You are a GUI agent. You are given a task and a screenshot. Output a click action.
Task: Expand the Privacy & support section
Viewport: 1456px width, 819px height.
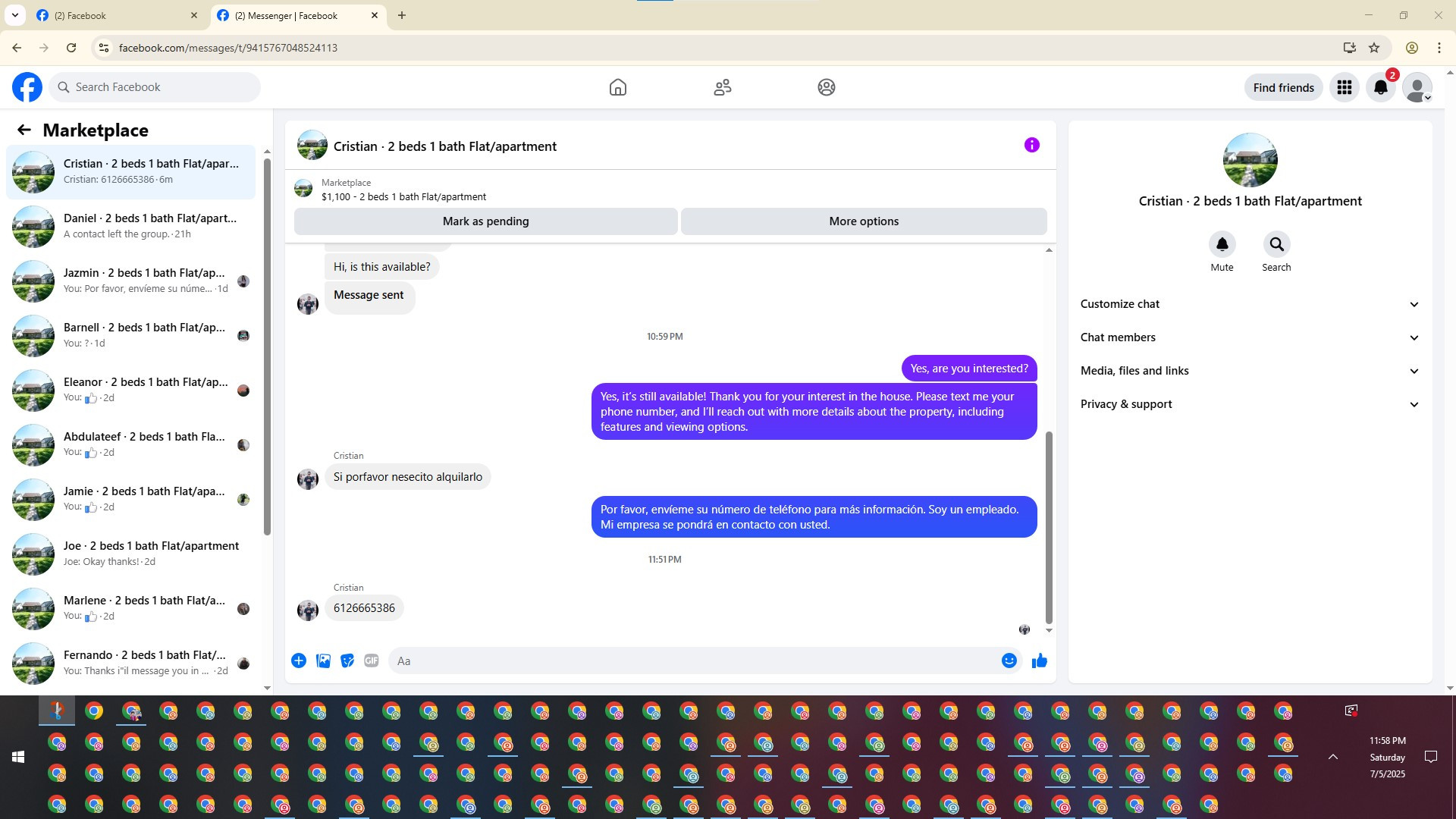click(x=1249, y=404)
